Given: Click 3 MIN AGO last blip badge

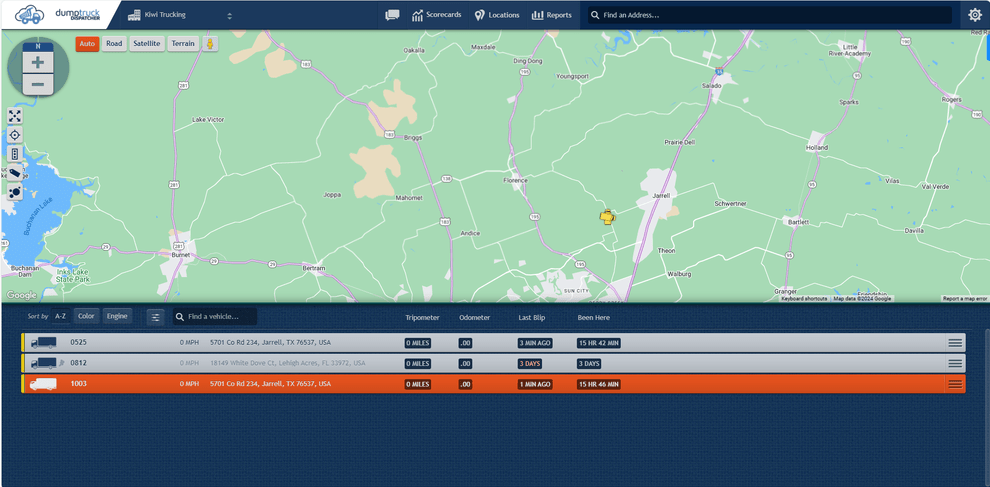Looking at the screenshot, I should (x=535, y=343).
